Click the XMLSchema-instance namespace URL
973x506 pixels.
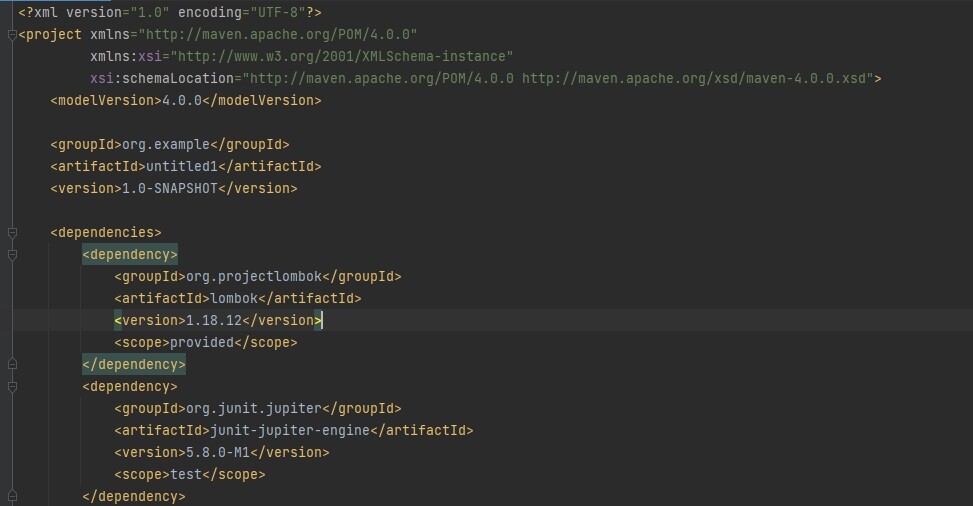(342, 56)
